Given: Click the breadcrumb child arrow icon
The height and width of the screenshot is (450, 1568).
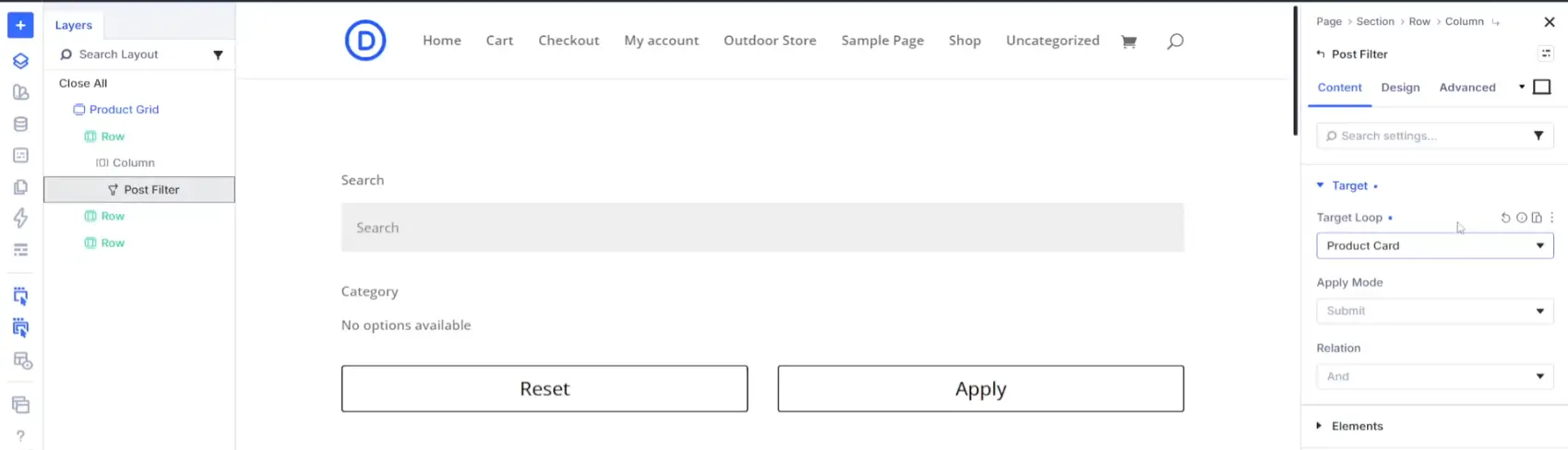Looking at the screenshot, I should tap(1496, 22).
